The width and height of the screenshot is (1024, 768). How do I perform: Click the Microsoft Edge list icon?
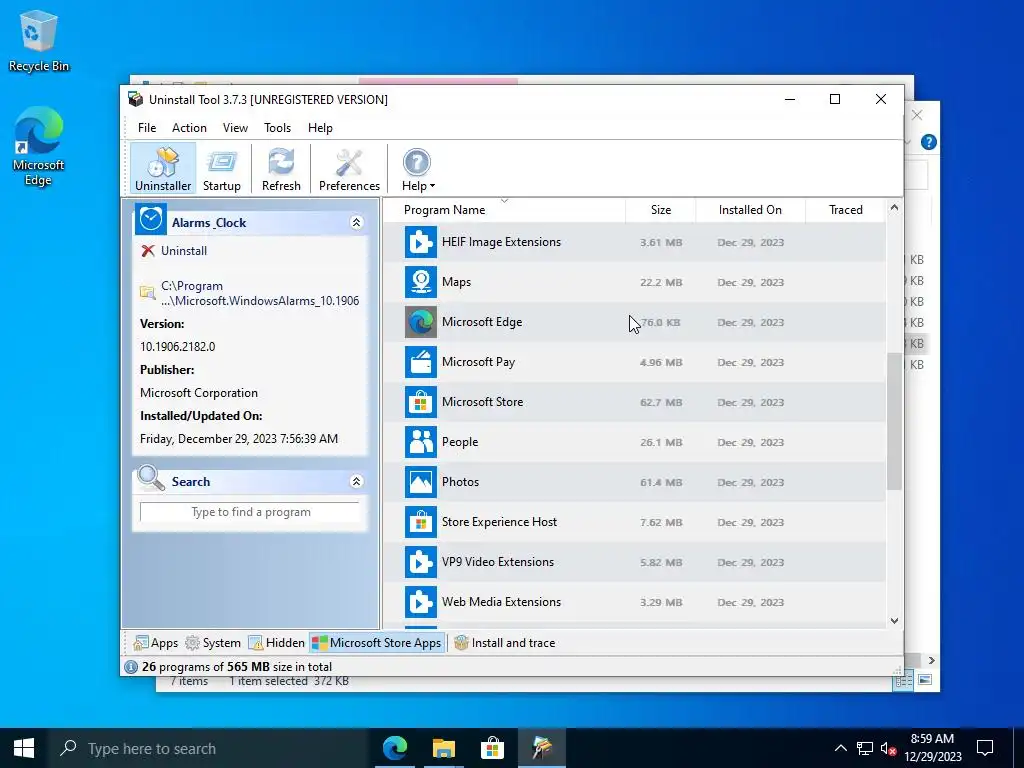point(421,322)
